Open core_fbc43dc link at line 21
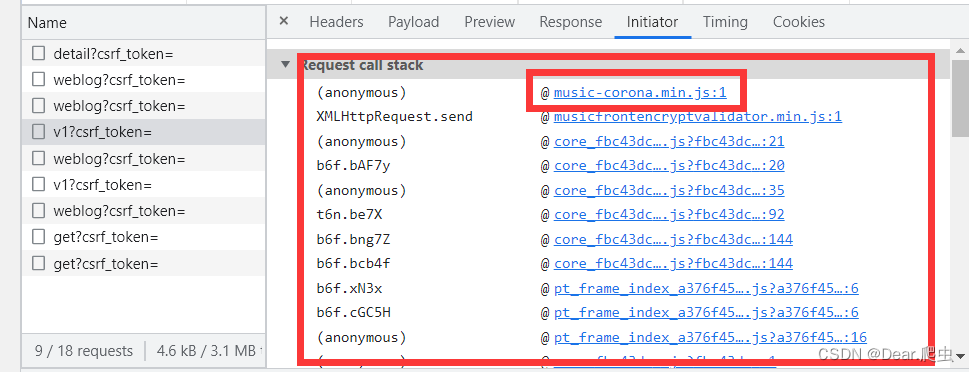Screen dimensions: 969x372 click(x=669, y=142)
